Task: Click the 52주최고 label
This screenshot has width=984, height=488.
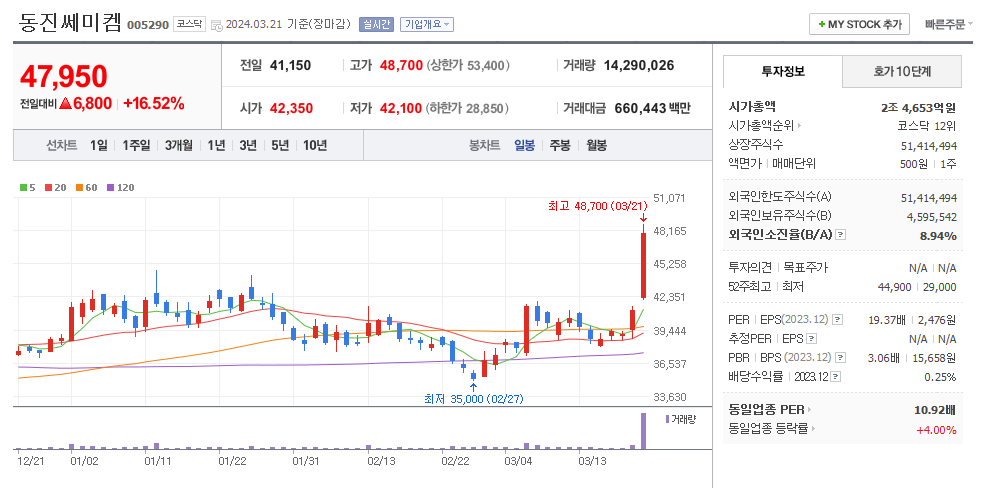Action: (x=750, y=287)
